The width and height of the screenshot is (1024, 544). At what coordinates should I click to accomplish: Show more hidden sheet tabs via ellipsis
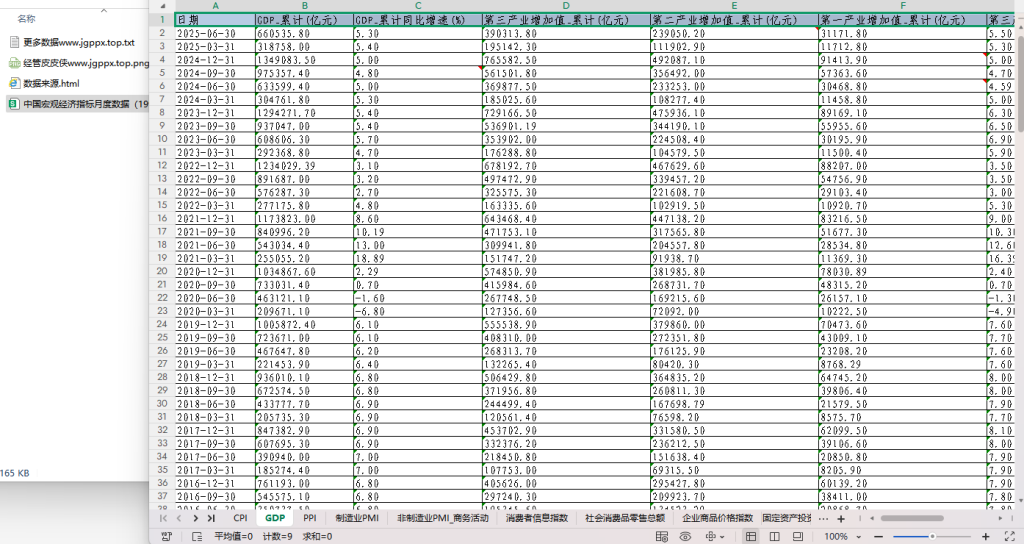coord(823,519)
